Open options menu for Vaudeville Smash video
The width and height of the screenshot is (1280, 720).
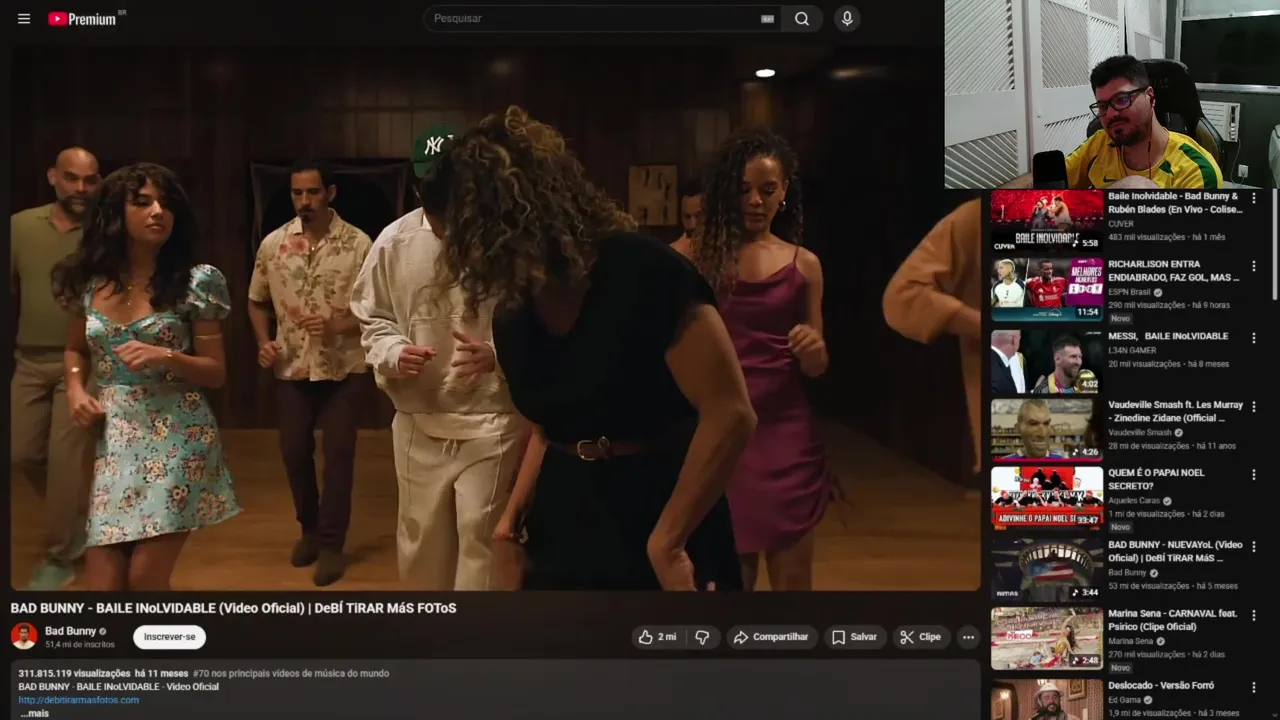[1254, 407]
